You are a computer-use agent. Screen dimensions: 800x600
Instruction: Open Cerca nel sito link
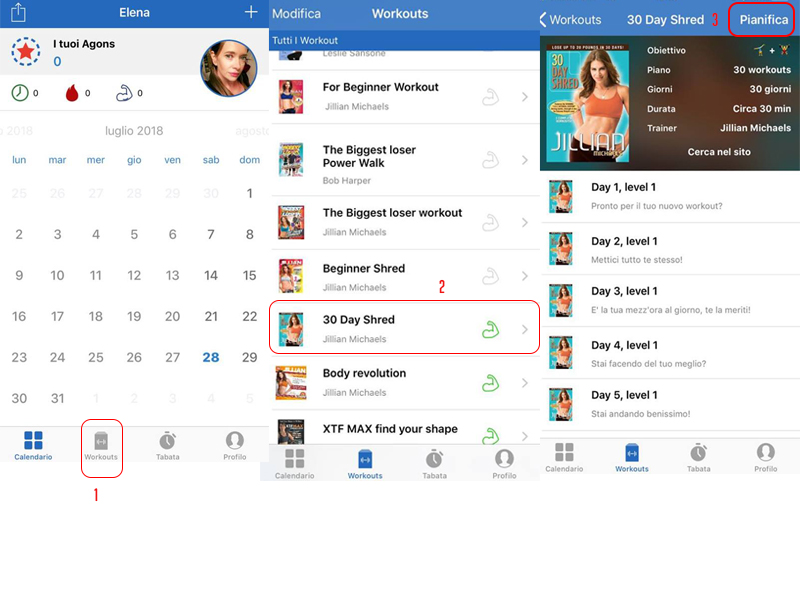719,152
